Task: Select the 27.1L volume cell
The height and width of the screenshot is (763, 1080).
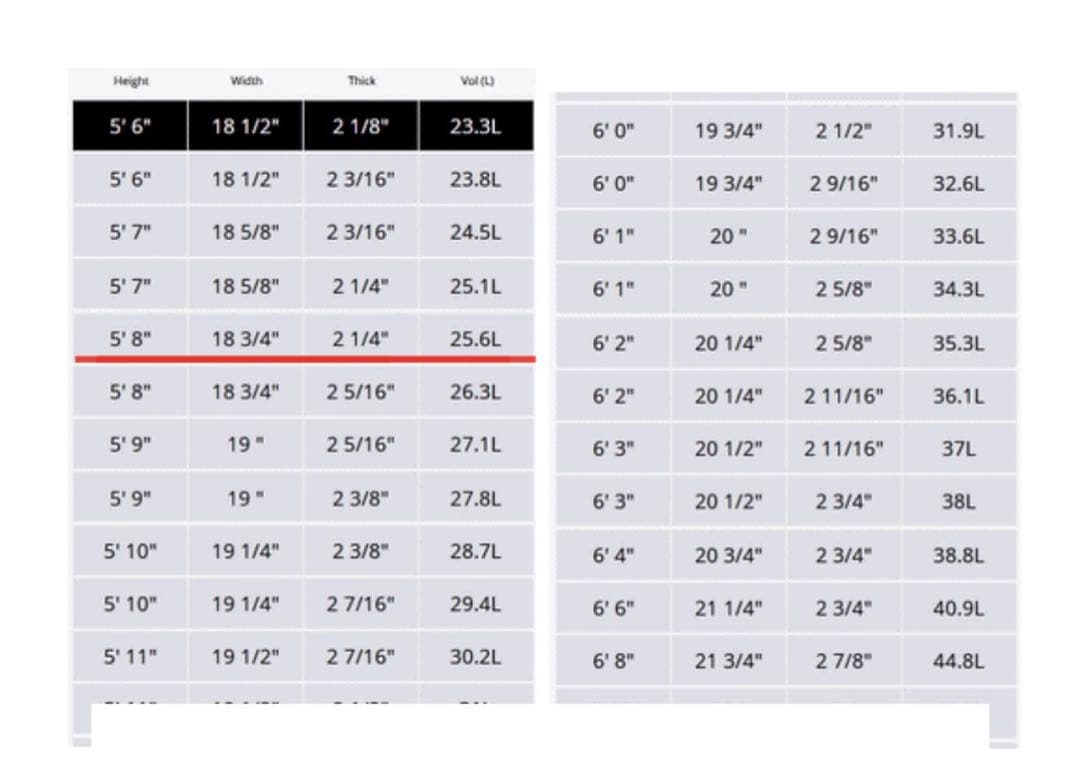Action: 476,445
